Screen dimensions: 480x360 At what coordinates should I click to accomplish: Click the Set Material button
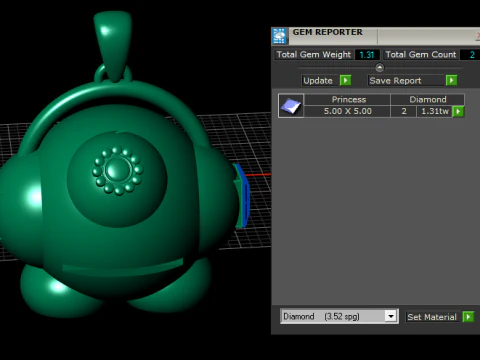[x=432, y=317]
